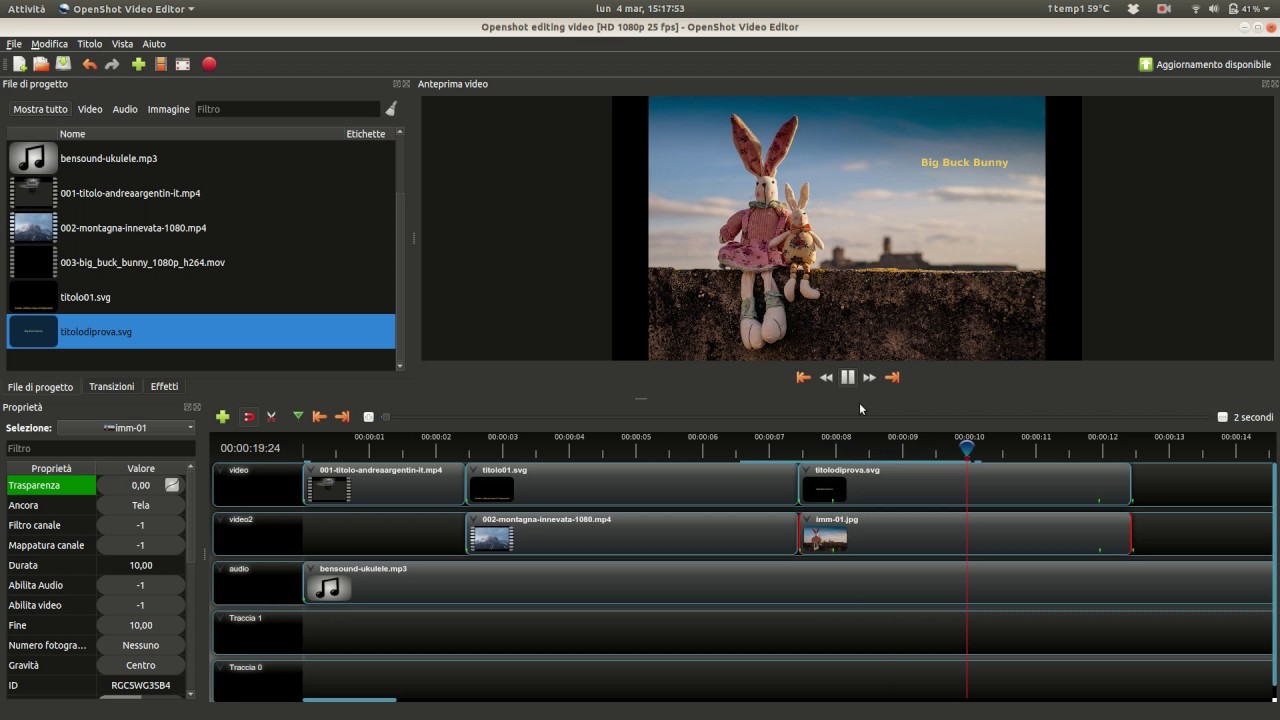The image size is (1280, 720).
Task: Jump to start of video preview
Action: 803,377
